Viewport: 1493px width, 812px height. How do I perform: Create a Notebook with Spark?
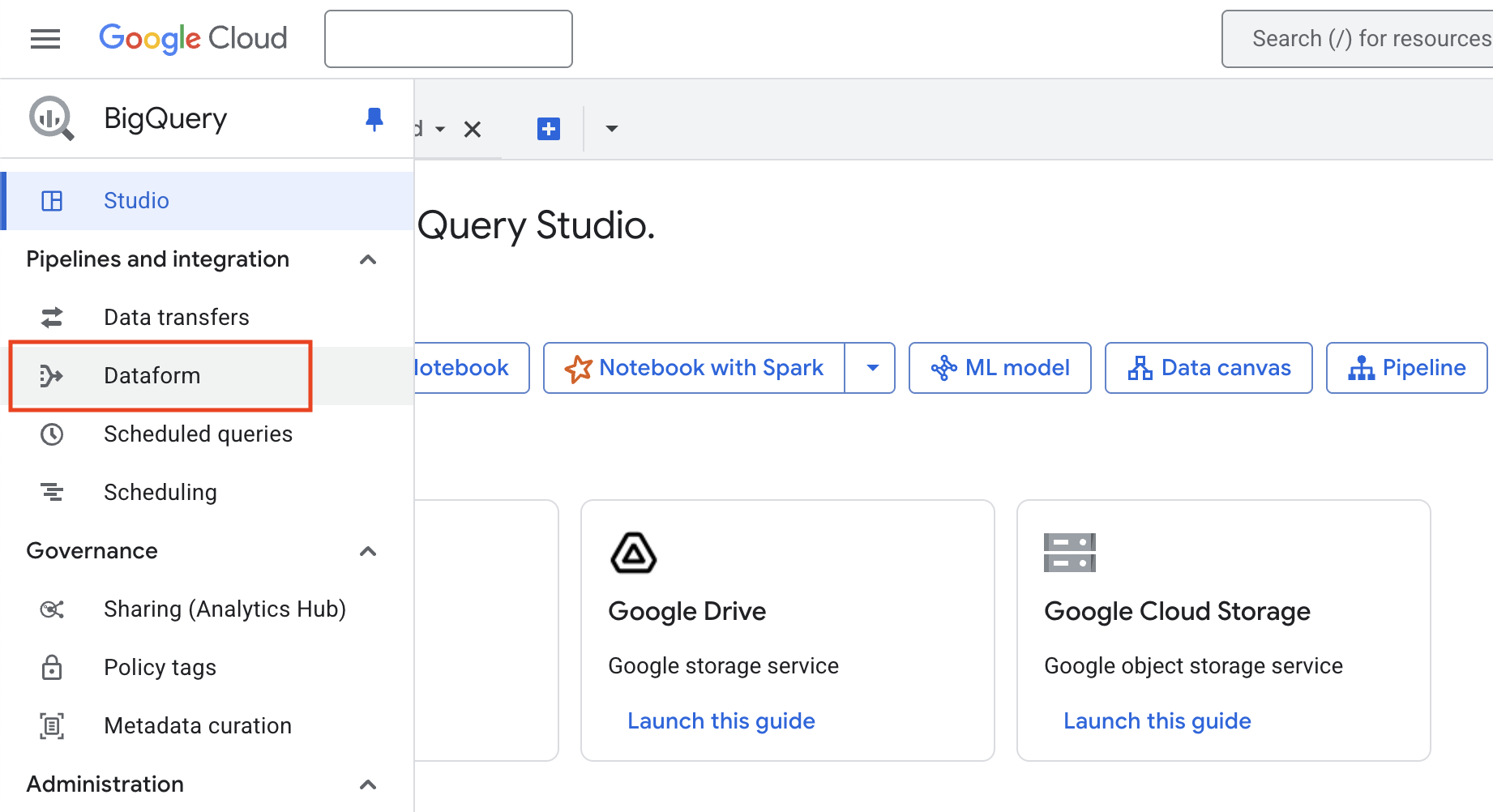click(695, 368)
